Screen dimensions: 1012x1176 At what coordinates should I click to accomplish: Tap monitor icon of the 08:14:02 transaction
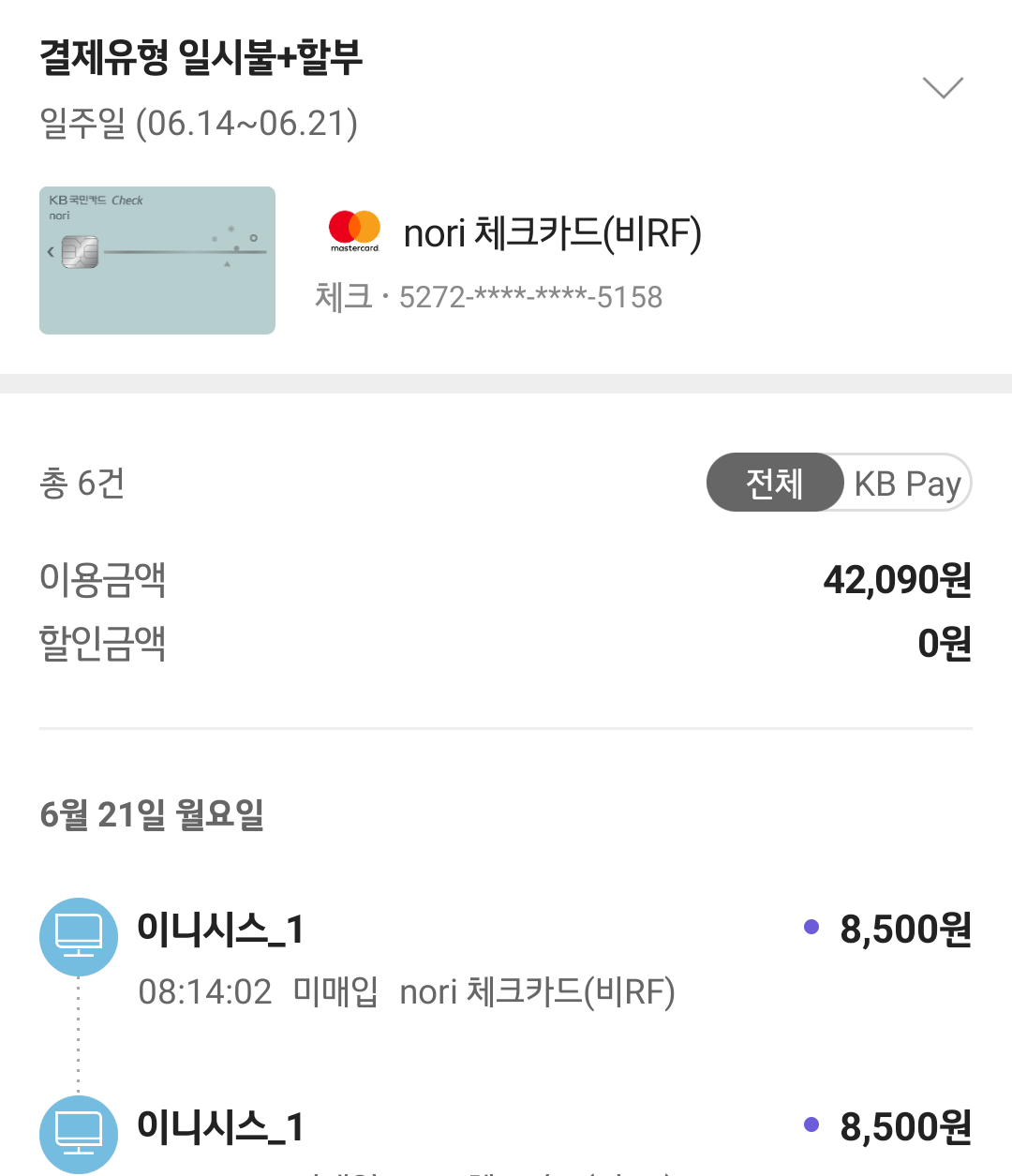point(79,936)
